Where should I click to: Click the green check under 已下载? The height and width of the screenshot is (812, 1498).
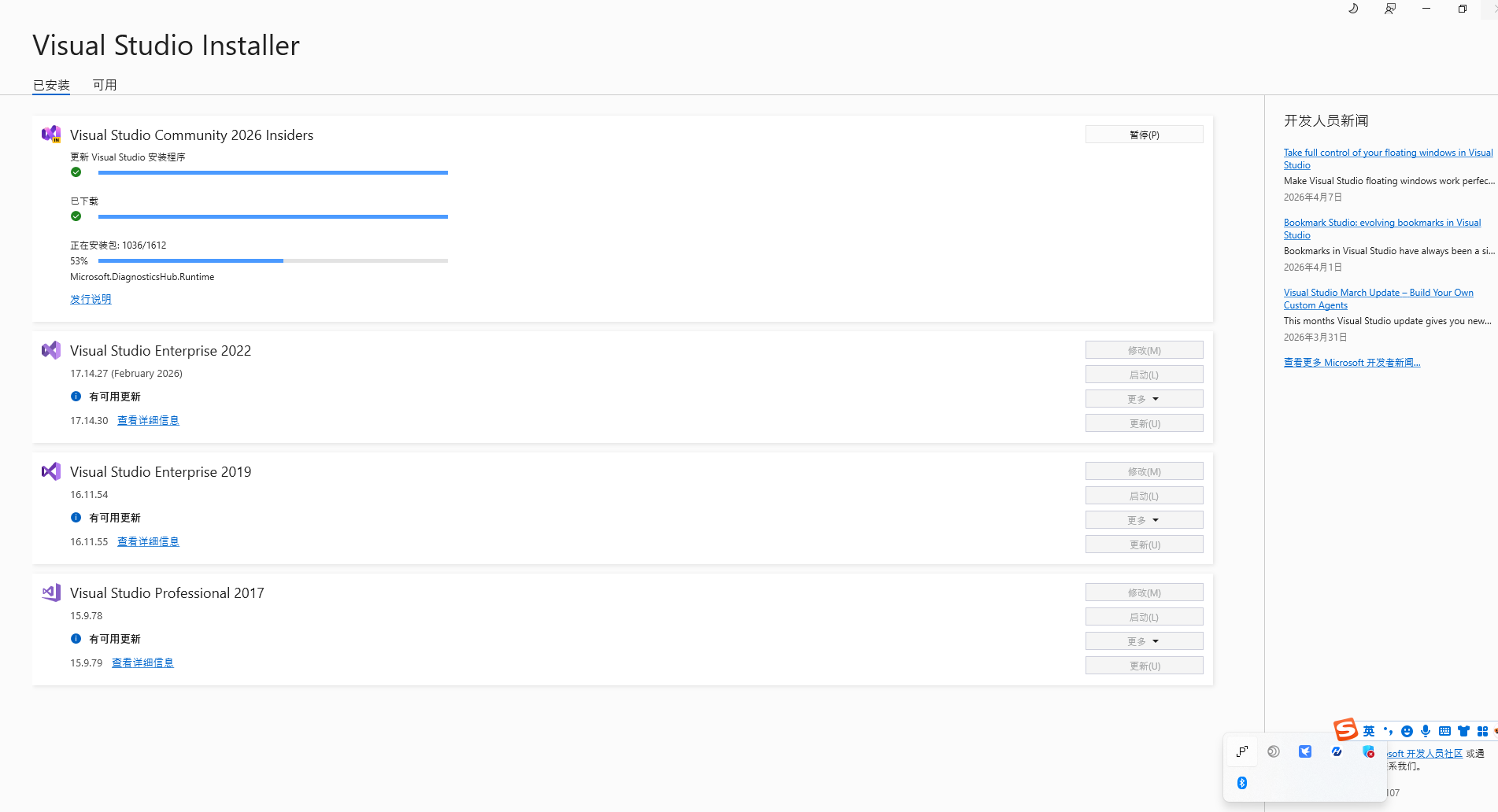pos(76,216)
